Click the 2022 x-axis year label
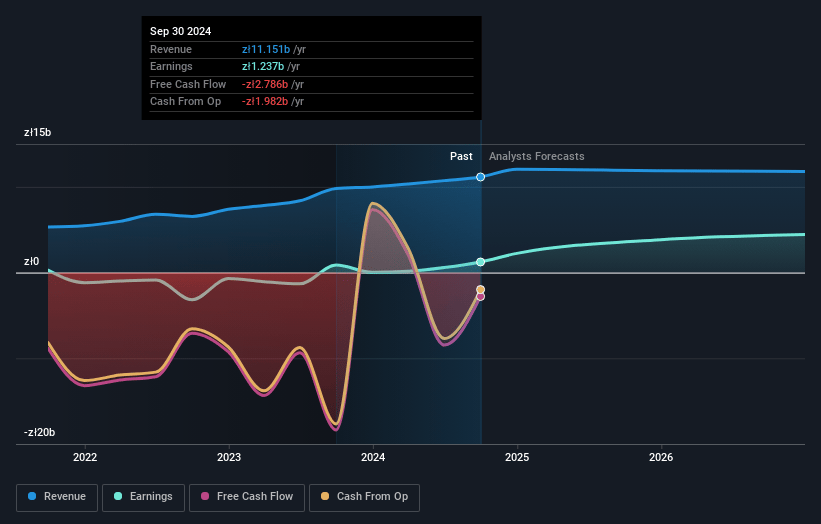This screenshot has height=524, width=821. [85, 457]
